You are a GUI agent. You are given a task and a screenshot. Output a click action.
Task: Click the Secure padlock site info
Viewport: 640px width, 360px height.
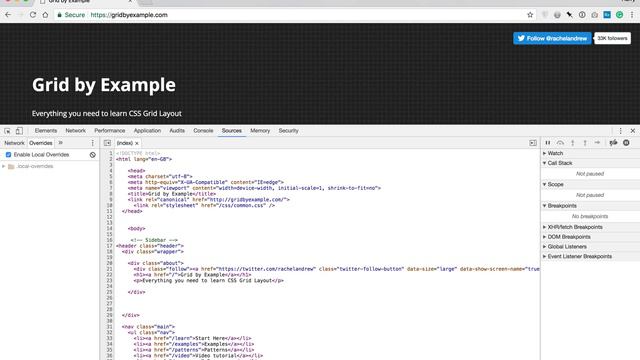click(x=71, y=15)
